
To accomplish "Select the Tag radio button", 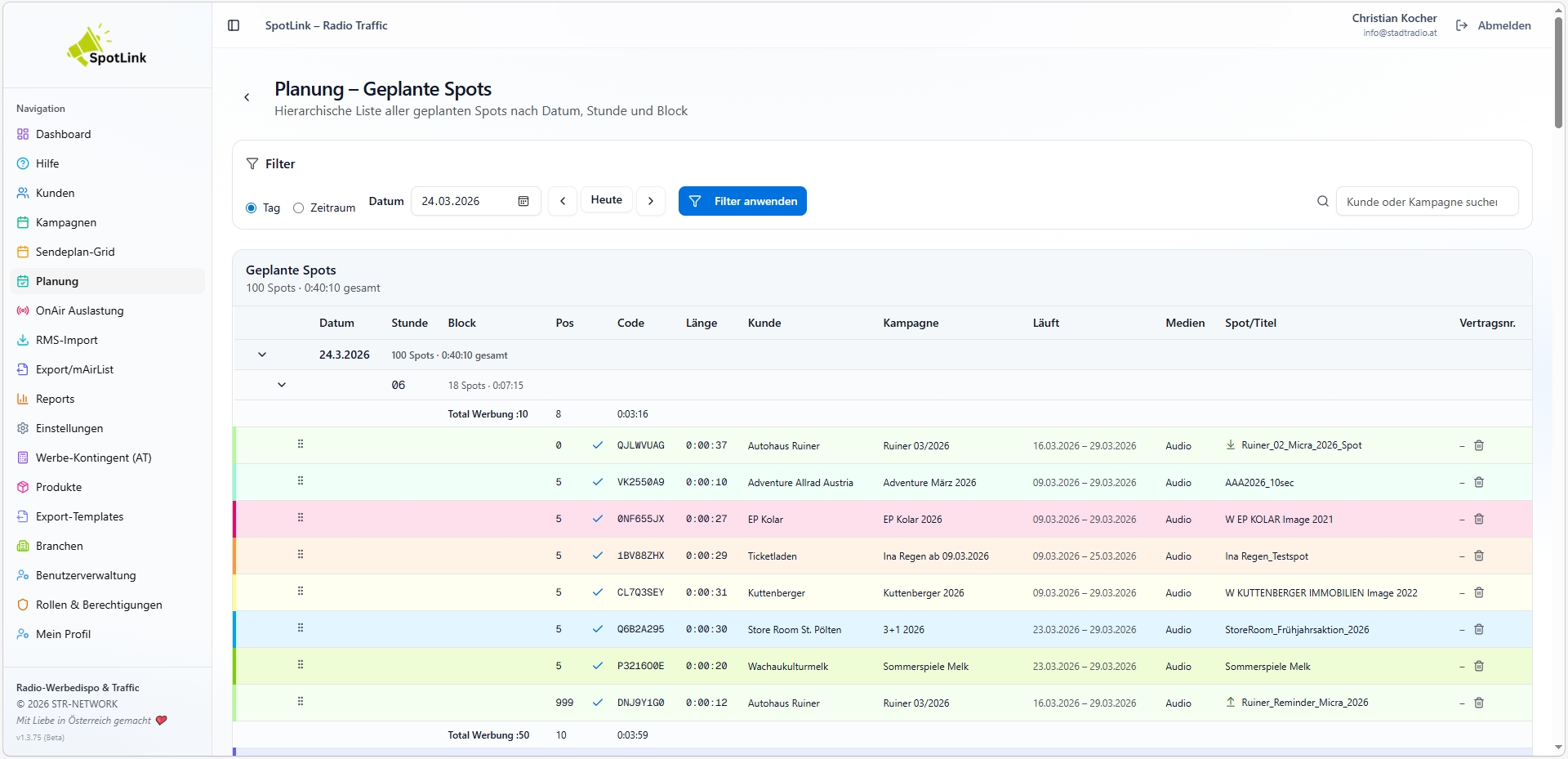I will [x=252, y=208].
